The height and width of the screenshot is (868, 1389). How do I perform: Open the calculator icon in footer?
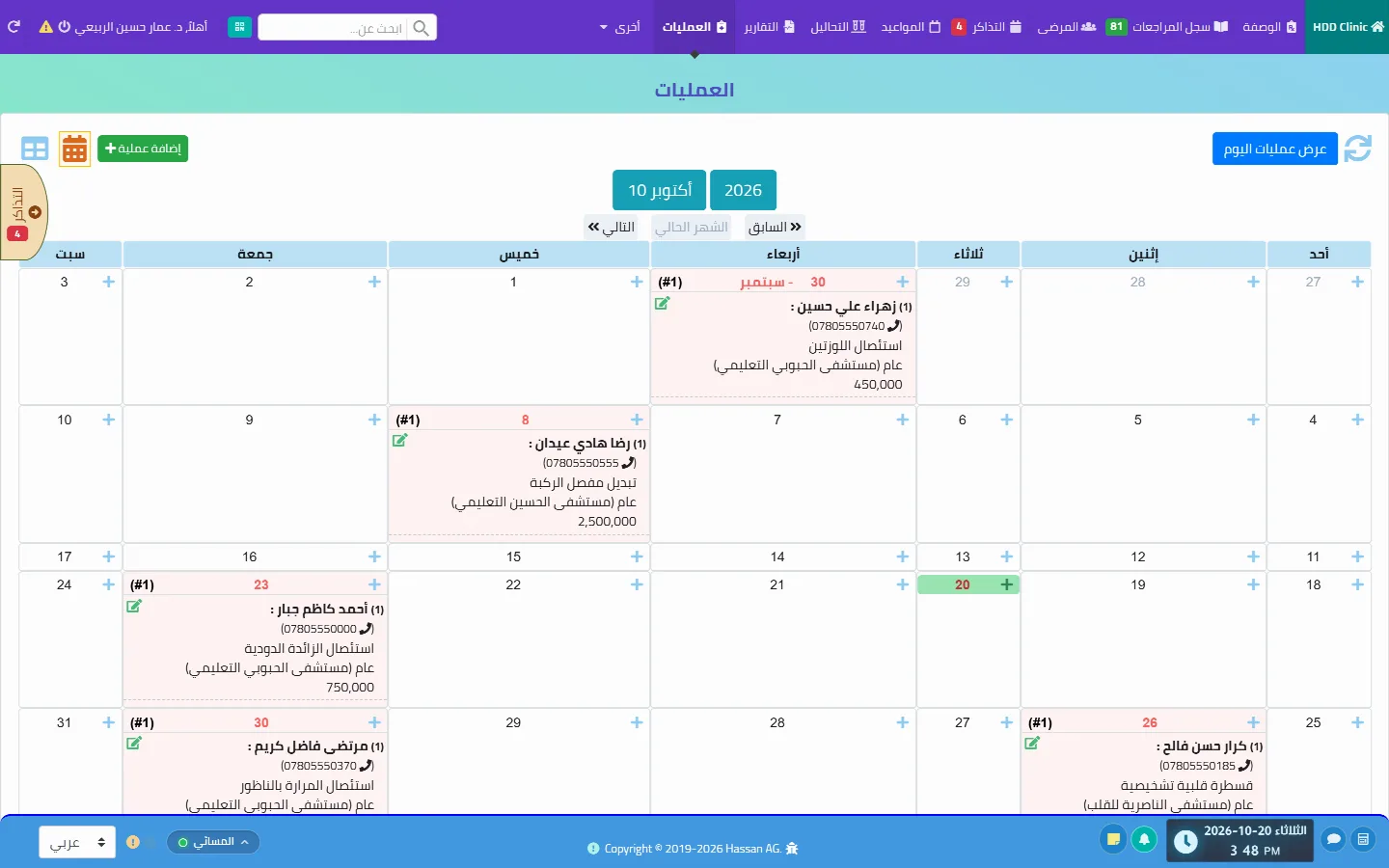[1363, 839]
